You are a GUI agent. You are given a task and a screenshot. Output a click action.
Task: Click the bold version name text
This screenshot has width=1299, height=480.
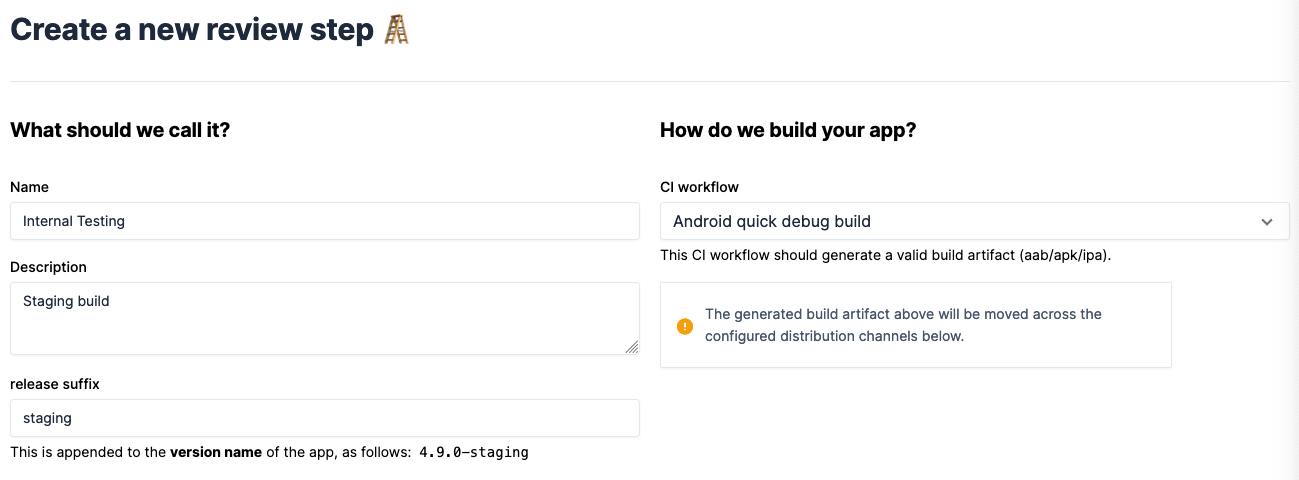pos(216,452)
